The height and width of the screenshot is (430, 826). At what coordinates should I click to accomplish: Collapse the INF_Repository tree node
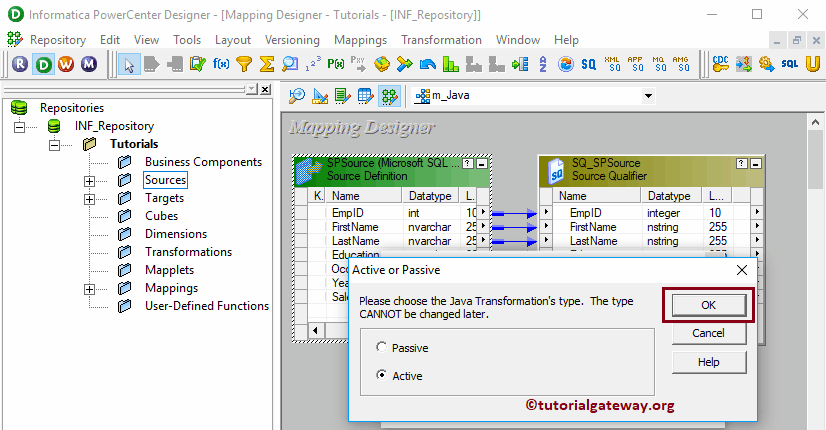pyautogui.click(x=19, y=126)
